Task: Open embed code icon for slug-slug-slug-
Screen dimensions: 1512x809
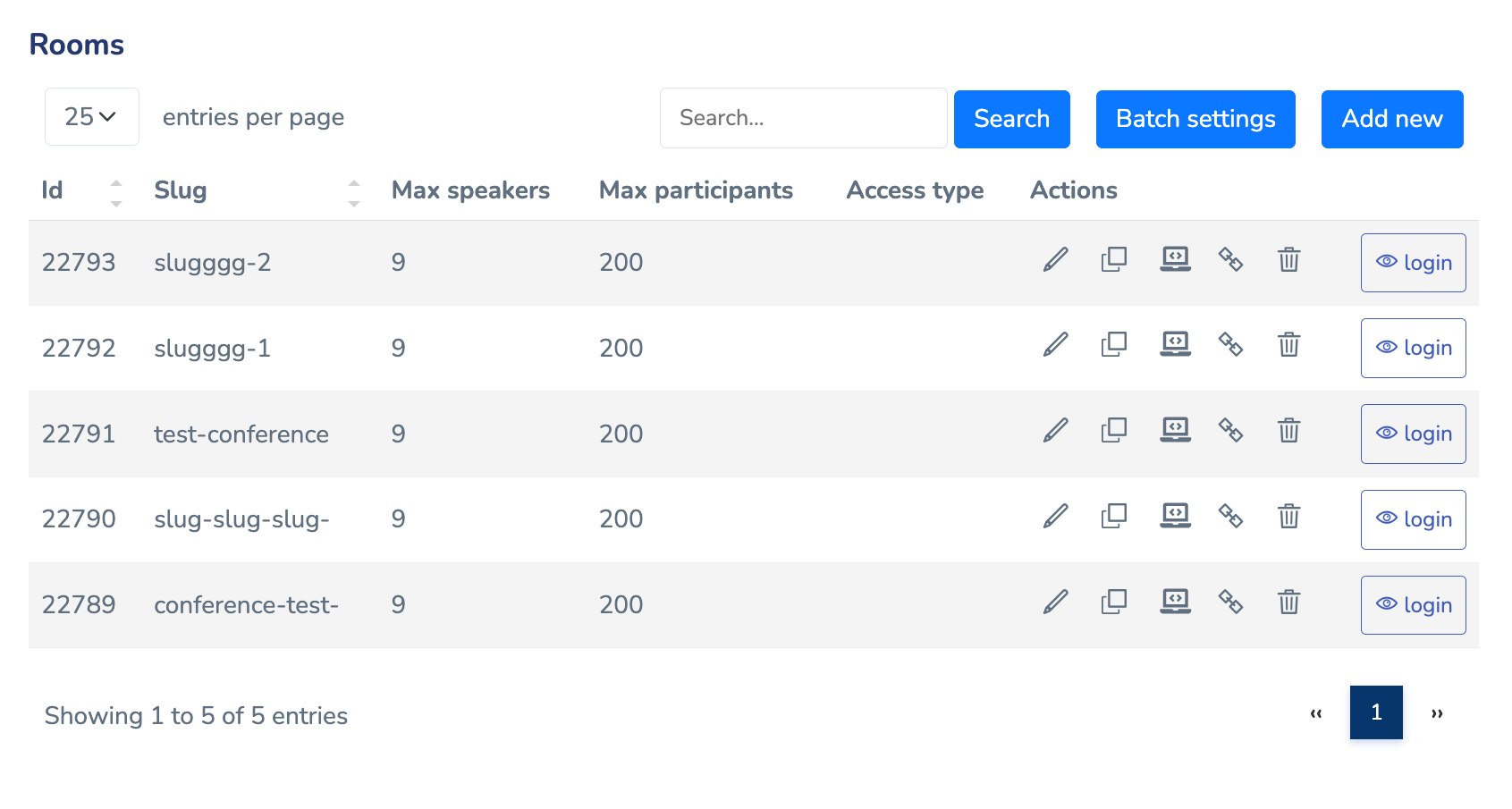Action: click(x=1176, y=517)
